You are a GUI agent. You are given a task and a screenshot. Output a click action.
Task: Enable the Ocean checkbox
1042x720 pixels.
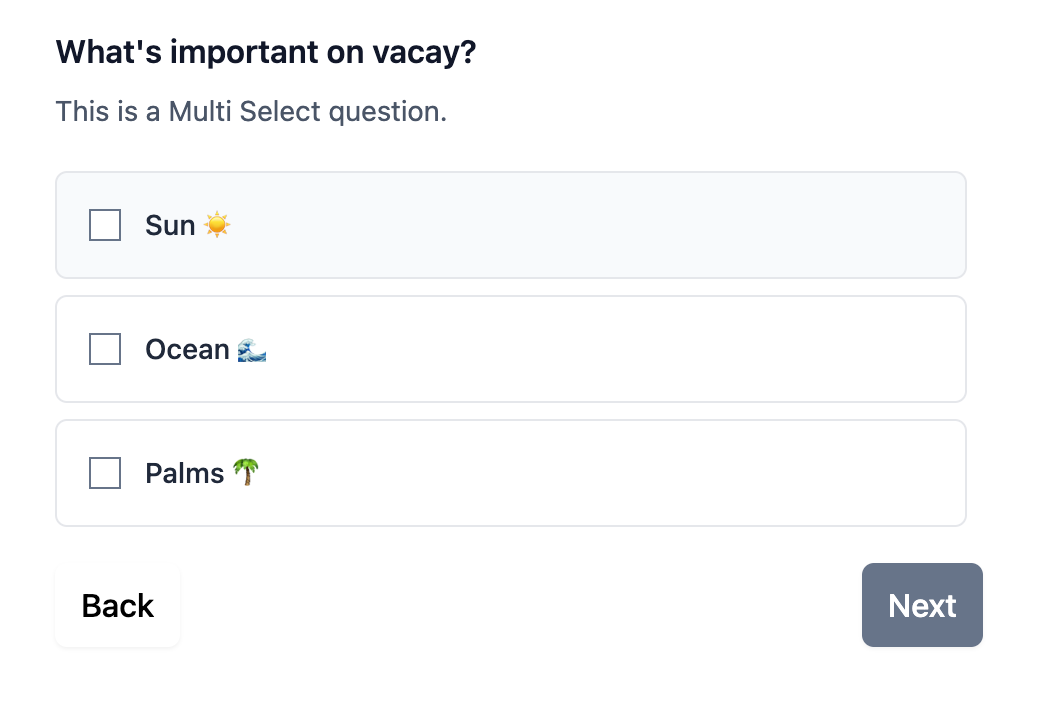click(105, 349)
